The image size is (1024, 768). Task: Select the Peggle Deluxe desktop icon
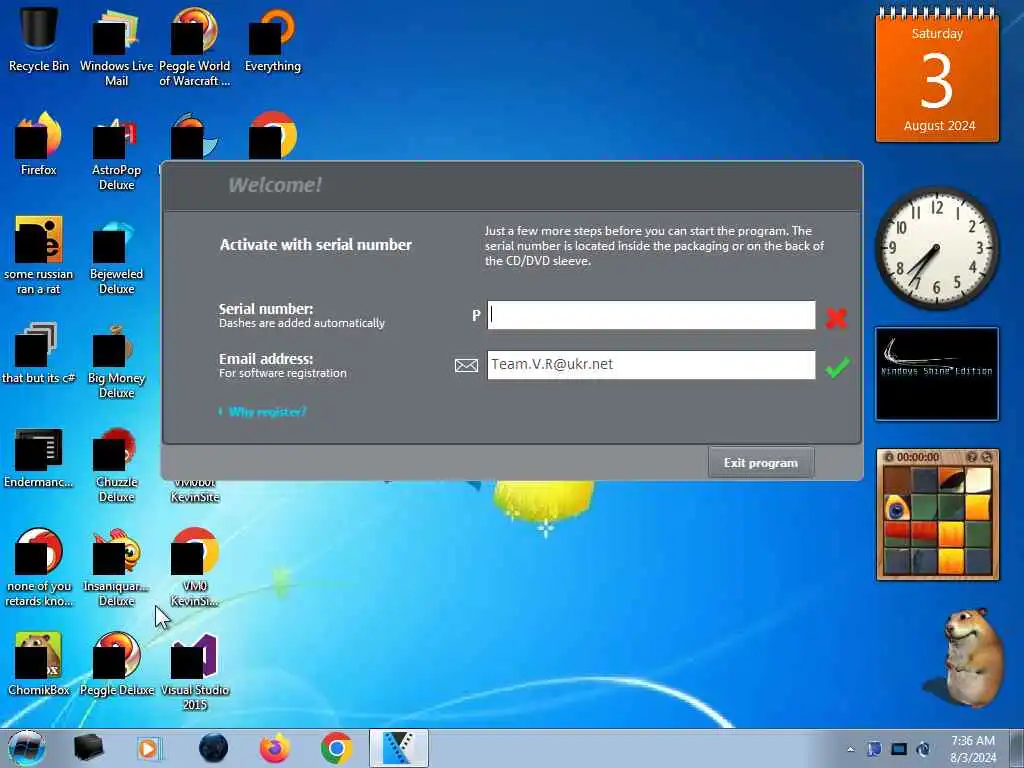pos(116,664)
